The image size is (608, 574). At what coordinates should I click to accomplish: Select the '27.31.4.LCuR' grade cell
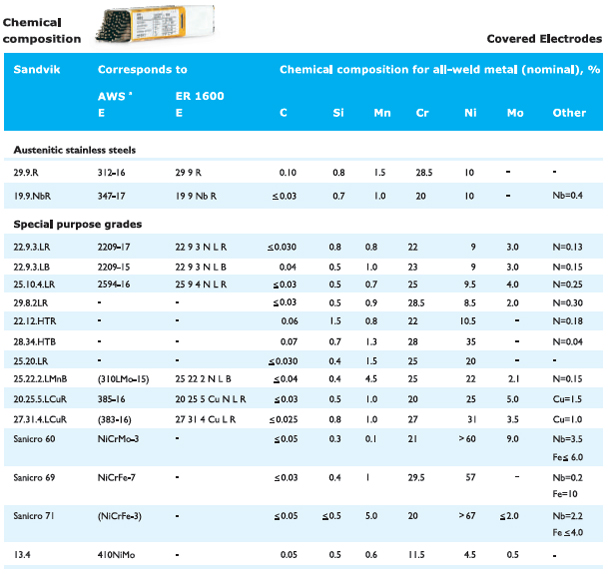pos(40,419)
